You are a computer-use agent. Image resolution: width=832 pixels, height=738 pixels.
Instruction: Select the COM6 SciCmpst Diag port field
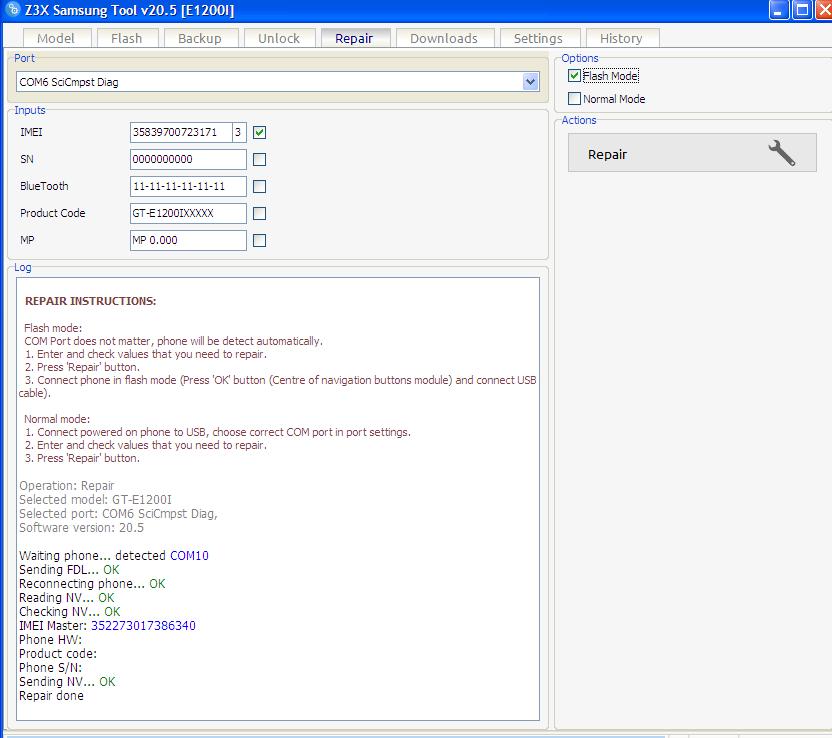pos(278,82)
